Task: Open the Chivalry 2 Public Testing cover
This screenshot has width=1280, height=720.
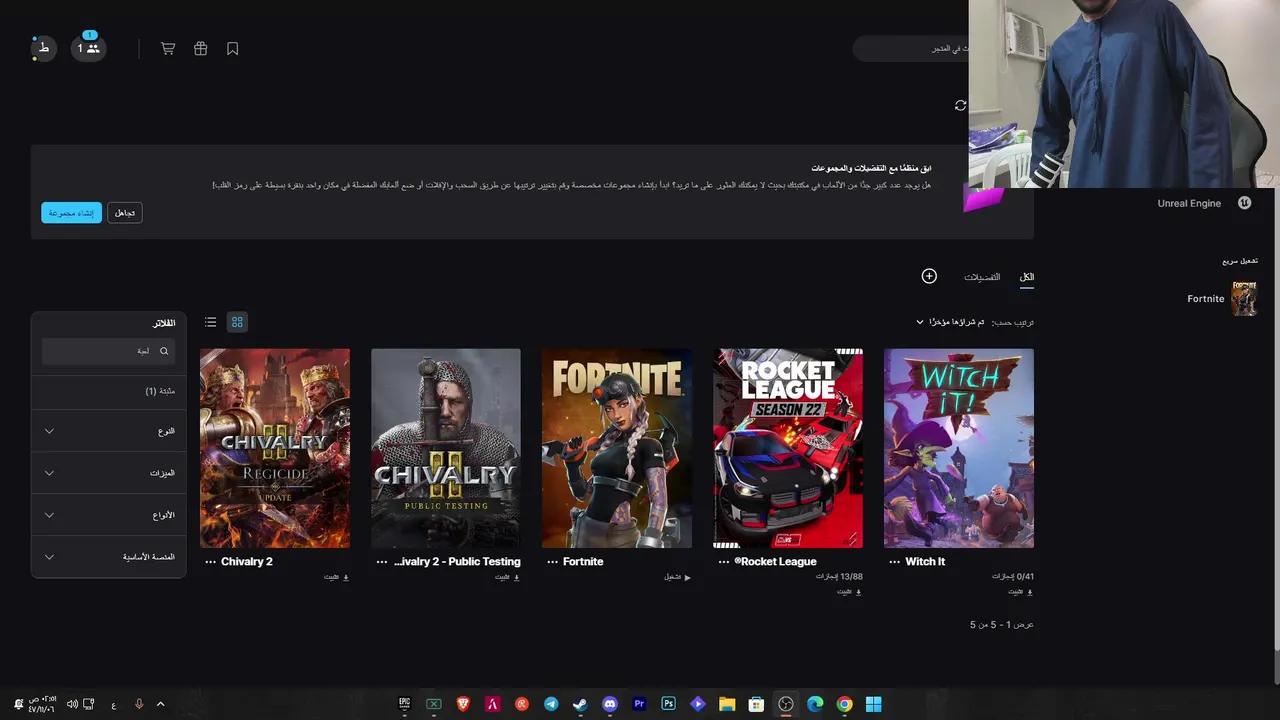Action: tap(446, 448)
